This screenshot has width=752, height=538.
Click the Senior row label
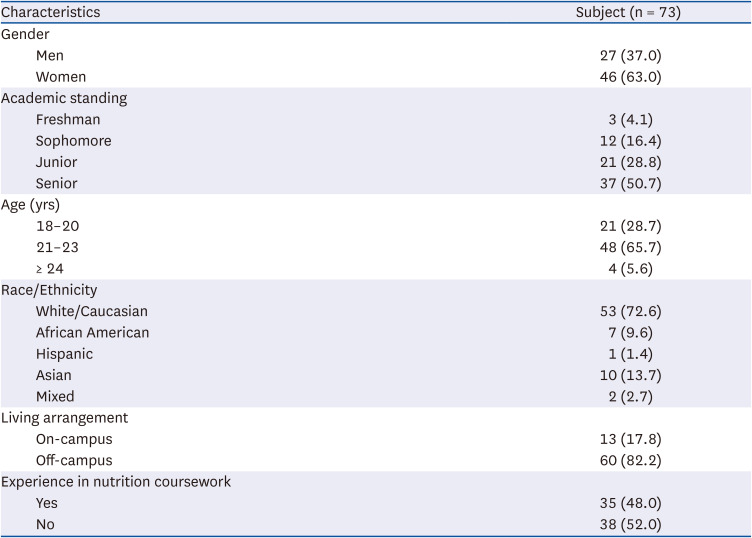[56, 183]
